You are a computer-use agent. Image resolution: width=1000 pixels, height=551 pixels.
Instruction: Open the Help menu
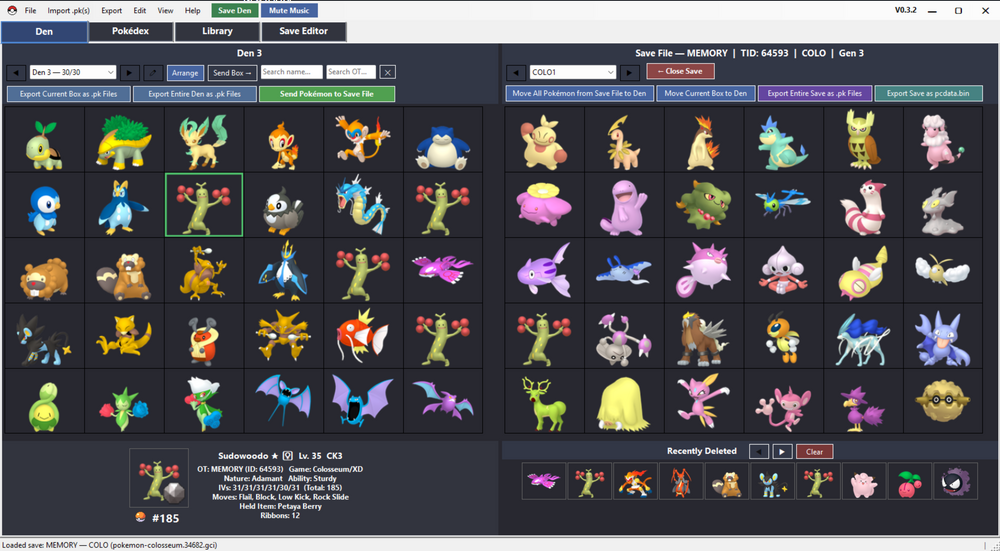[x=193, y=11]
